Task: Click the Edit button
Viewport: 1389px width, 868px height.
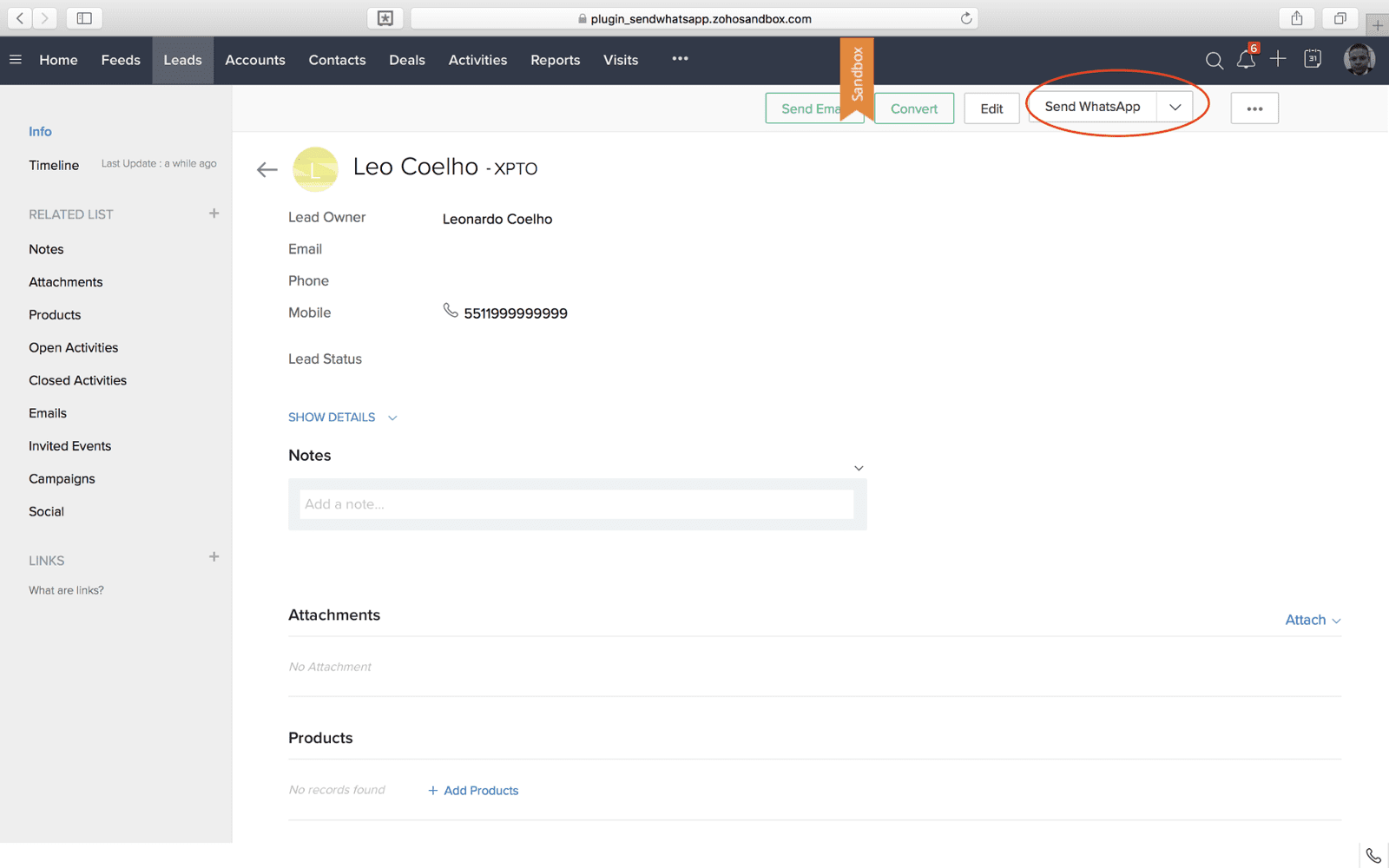Action: (x=991, y=108)
